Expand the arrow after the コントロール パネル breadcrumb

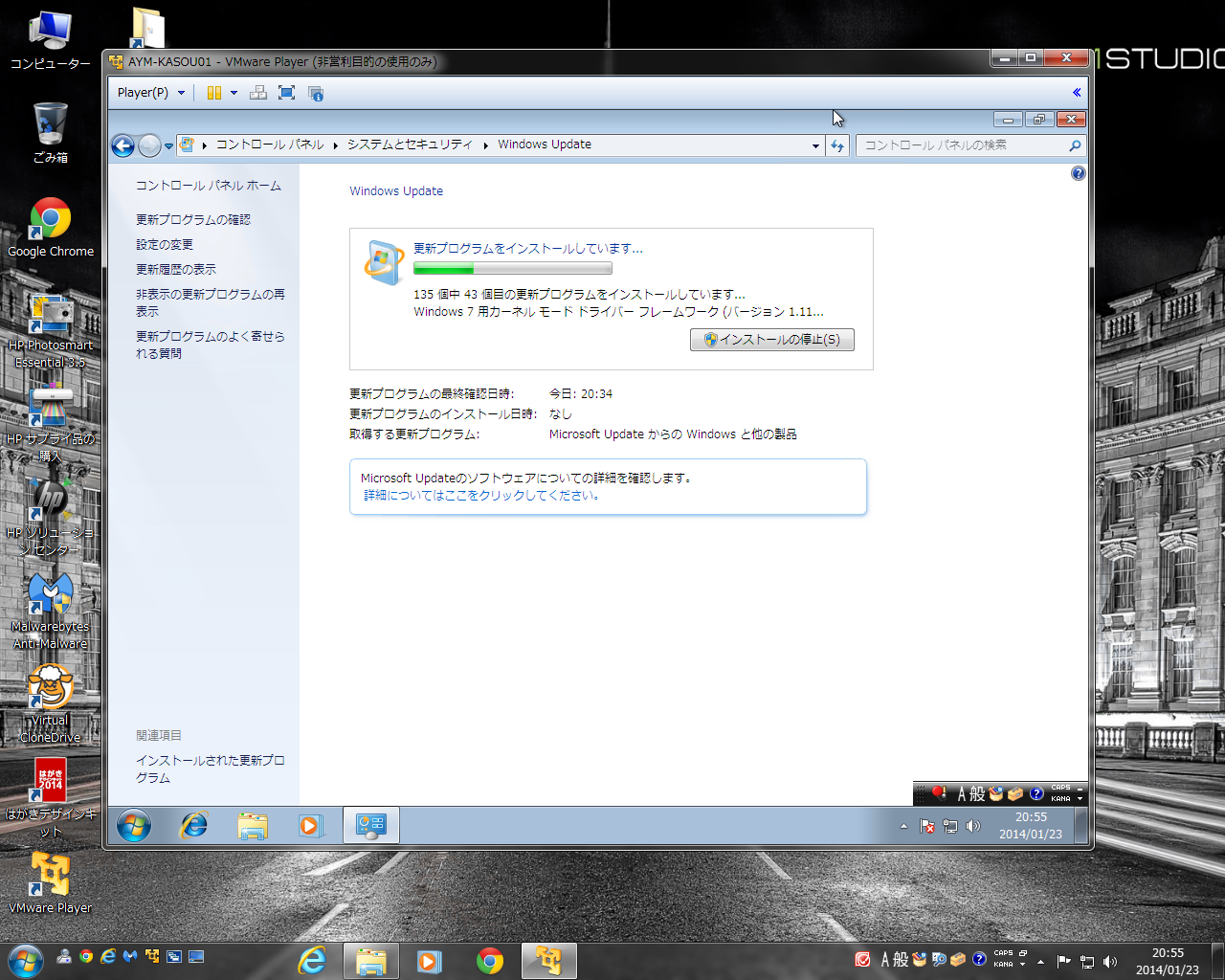tap(336, 145)
